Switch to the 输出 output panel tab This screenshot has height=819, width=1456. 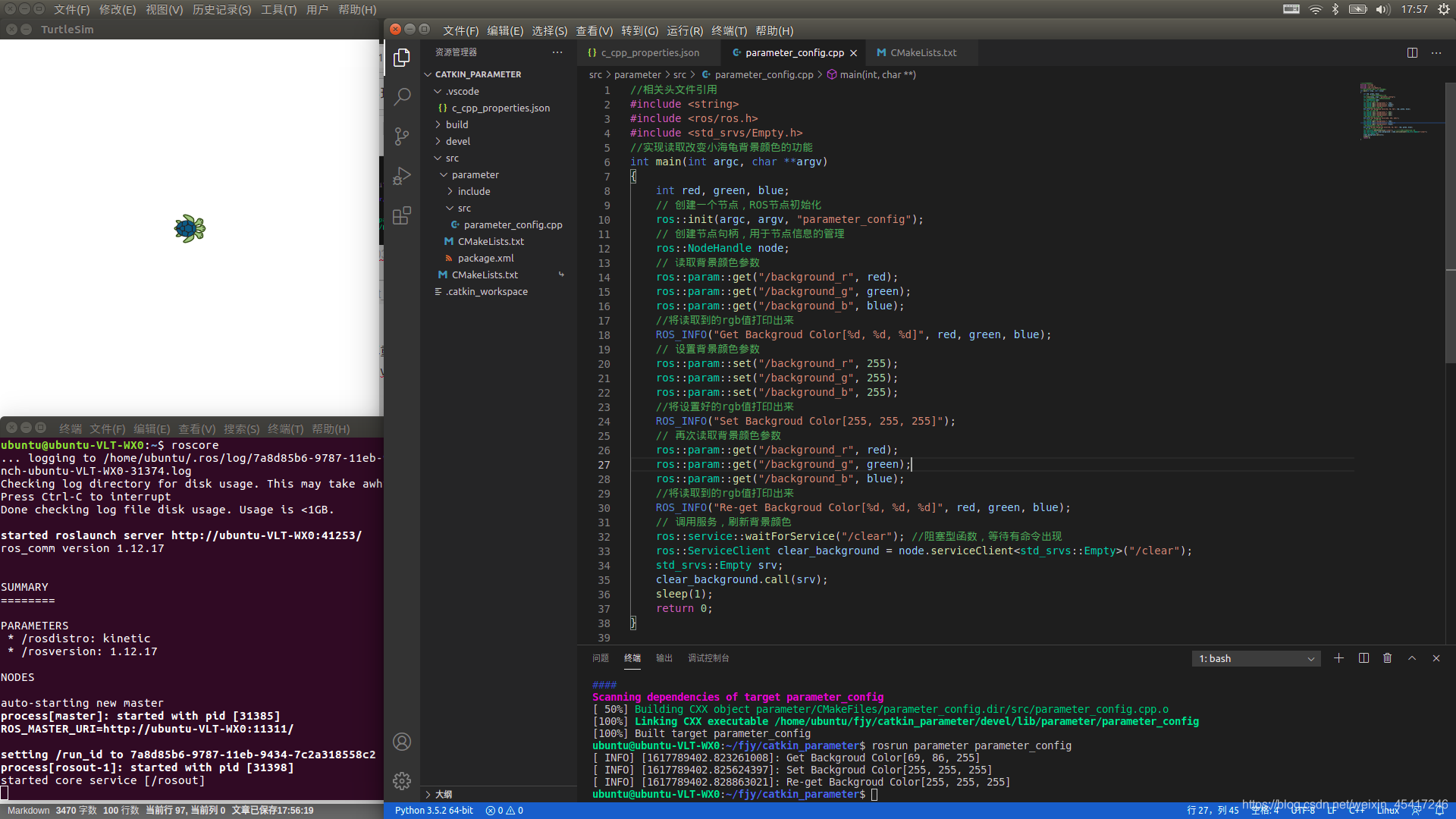[664, 658]
